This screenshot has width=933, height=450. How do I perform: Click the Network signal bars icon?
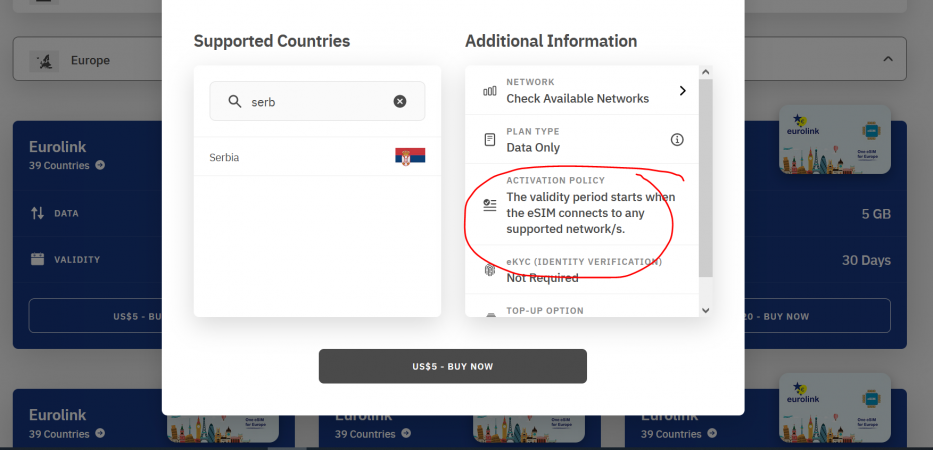coord(490,91)
